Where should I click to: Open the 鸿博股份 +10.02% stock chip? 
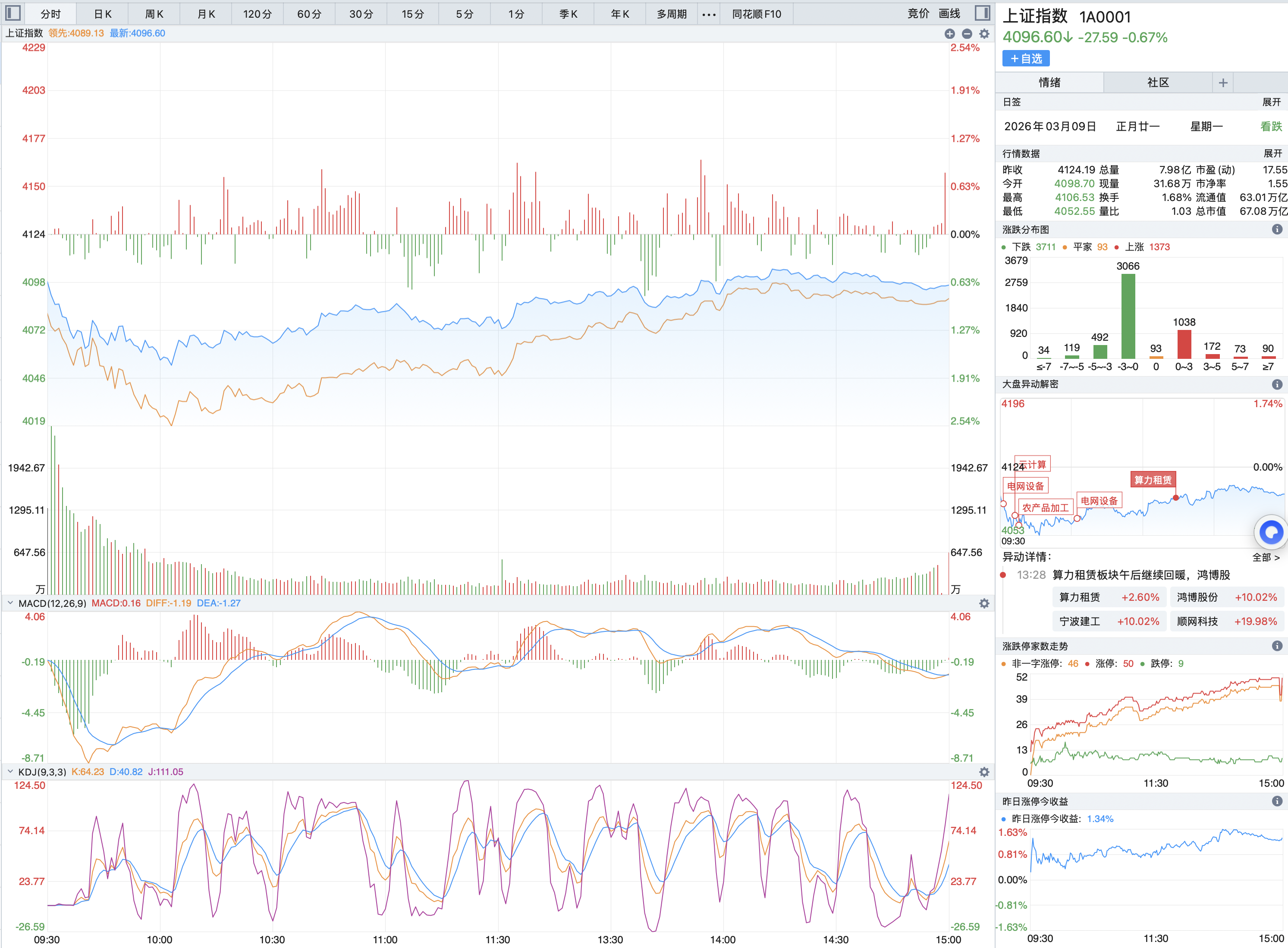coord(1227,597)
